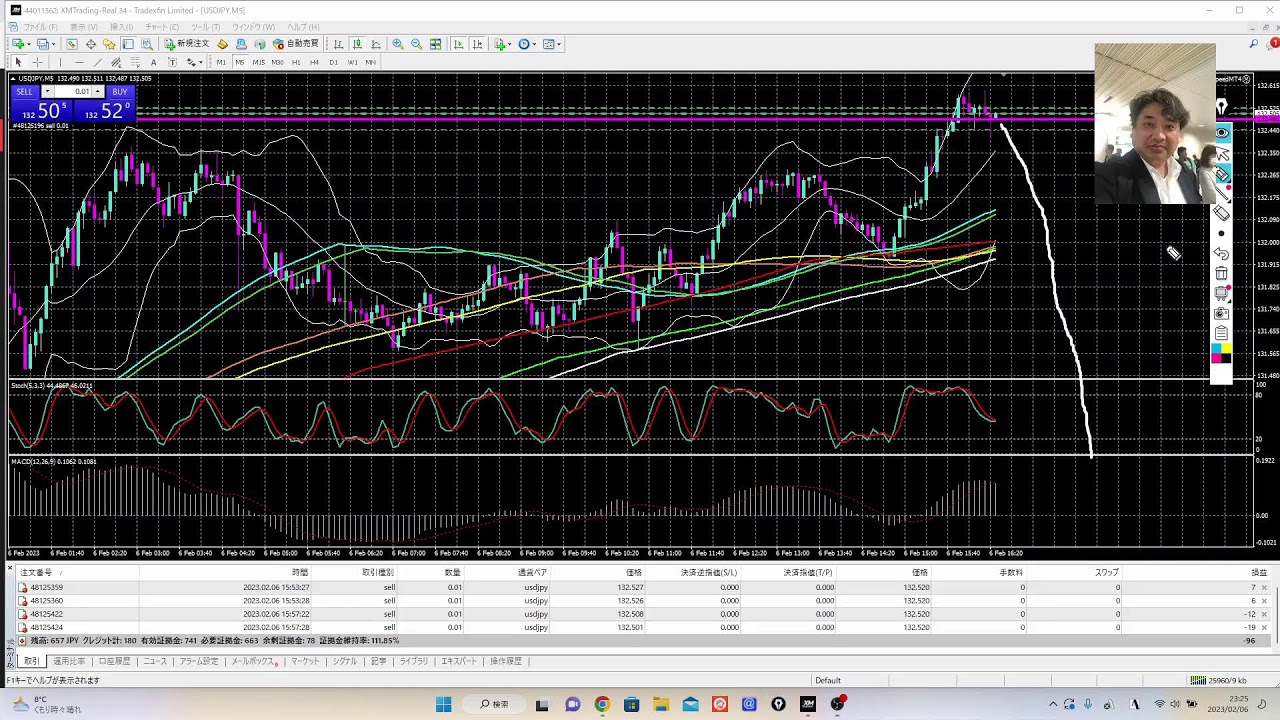Select the crosshair cursor tool
This screenshot has height=720, width=1280.
[37, 62]
